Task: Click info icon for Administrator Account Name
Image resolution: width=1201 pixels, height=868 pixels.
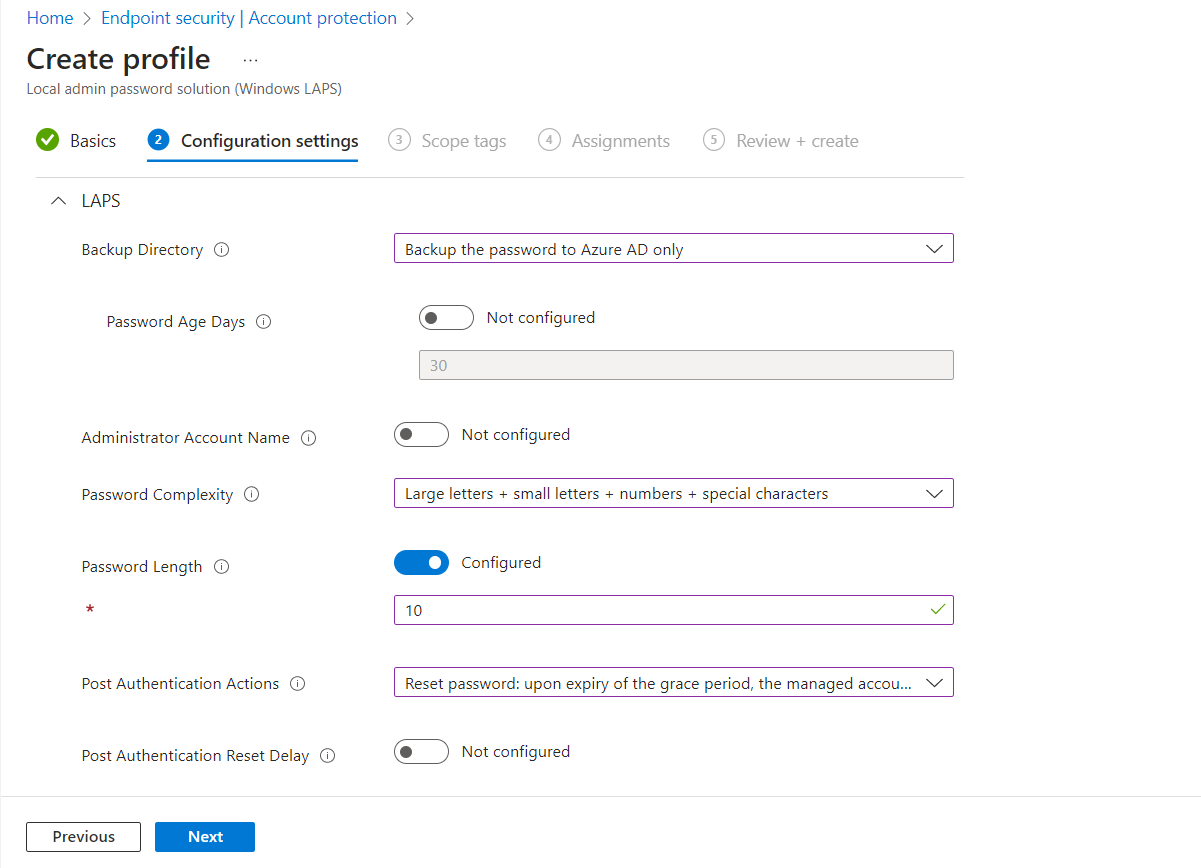Action: pyautogui.click(x=309, y=438)
